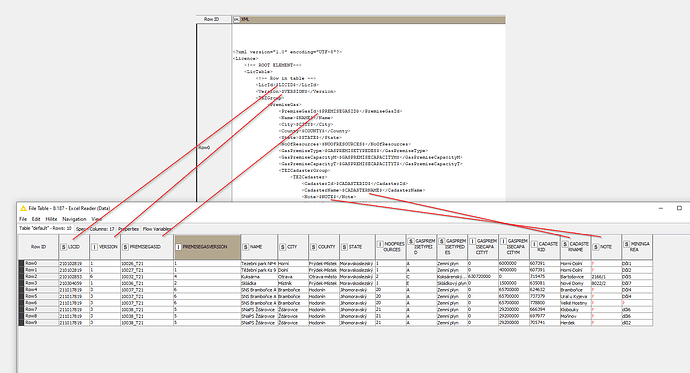Click NOTE cell 8022/2 in Row3
The height and width of the screenshot is (373, 690).
click(x=606, y=283)
